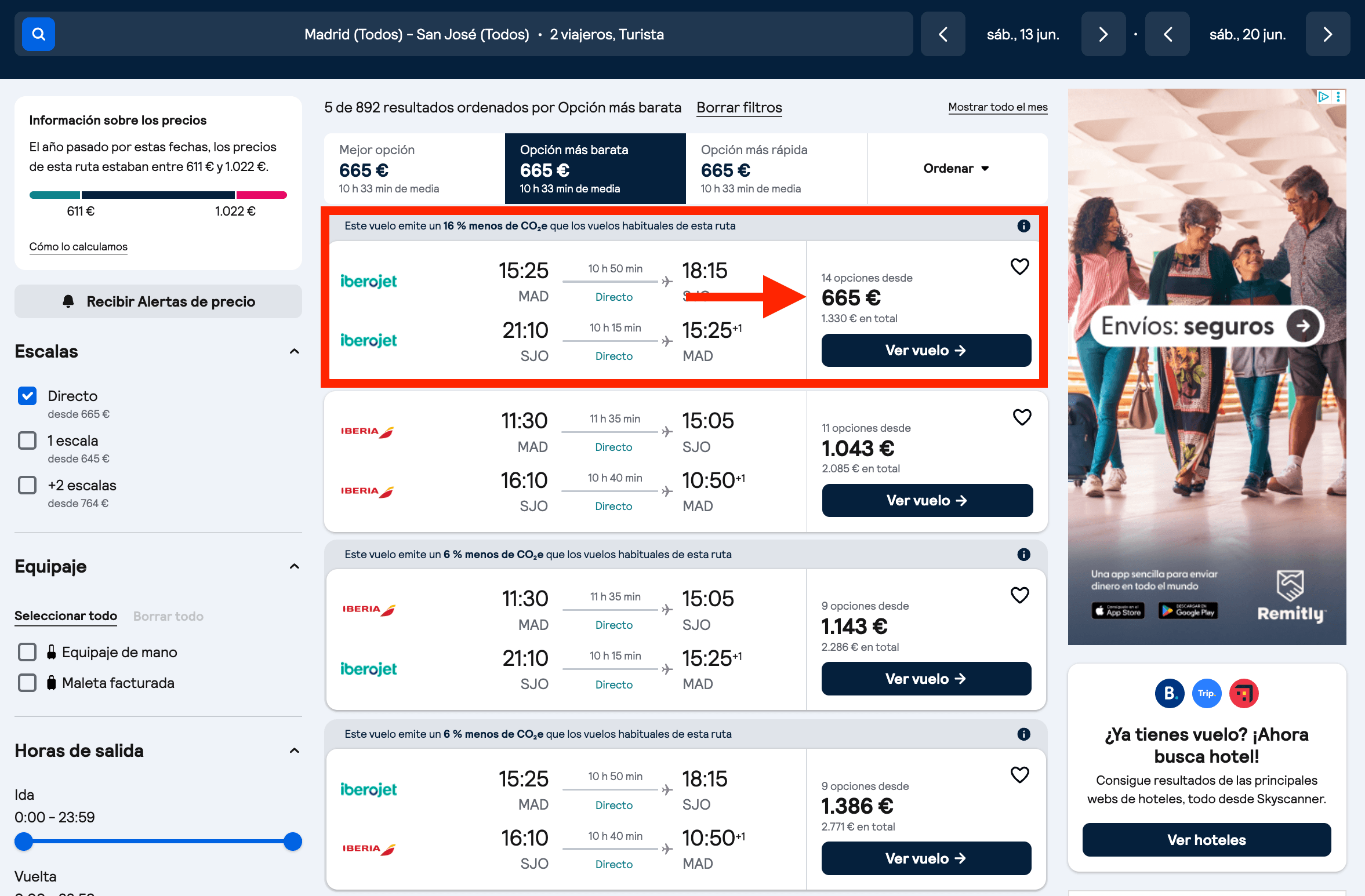Click the sáb., 13 jun. departure date

point(1023,34)
